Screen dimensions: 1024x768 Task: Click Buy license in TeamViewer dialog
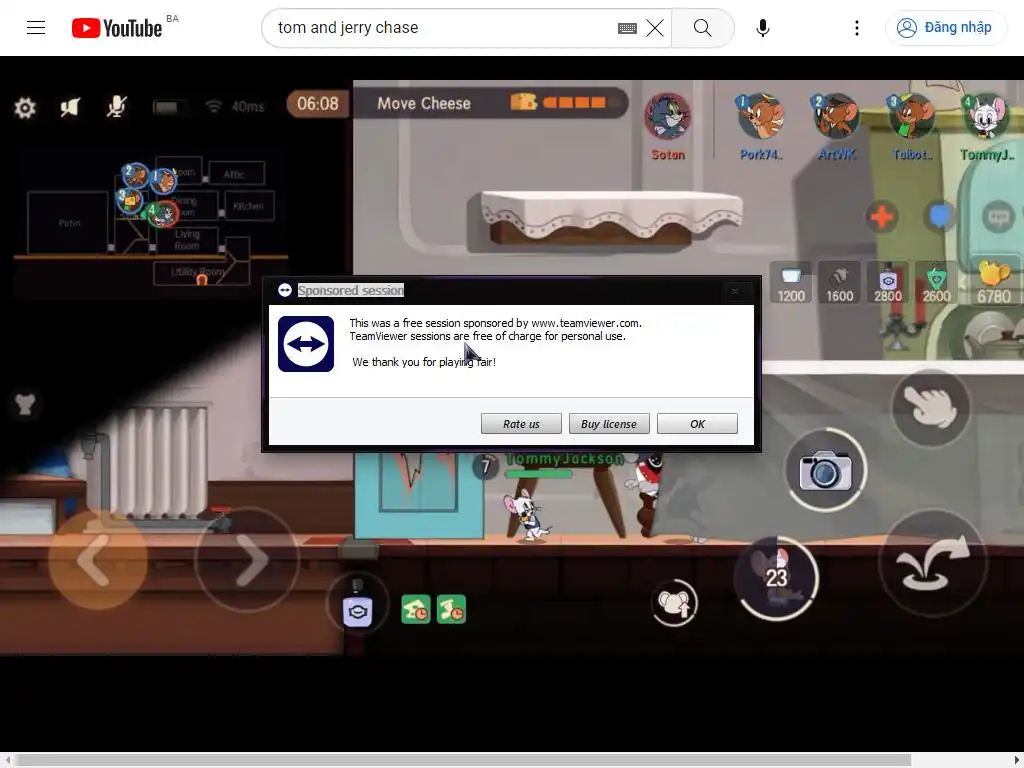click(x=609, y=424)
